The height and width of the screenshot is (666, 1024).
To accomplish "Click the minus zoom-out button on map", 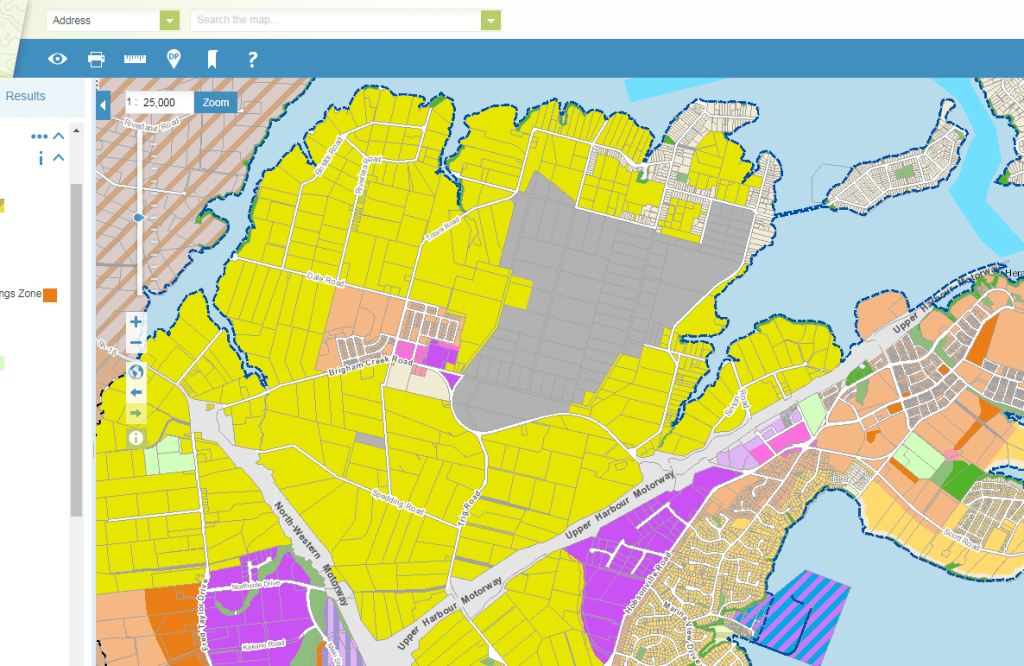I will pos(136,343).
